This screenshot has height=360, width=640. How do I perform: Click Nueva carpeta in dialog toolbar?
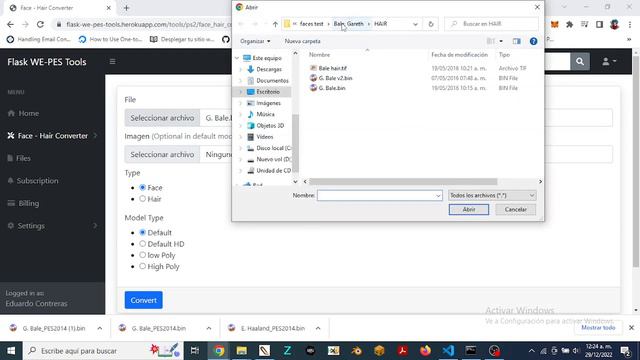point(302,41)
